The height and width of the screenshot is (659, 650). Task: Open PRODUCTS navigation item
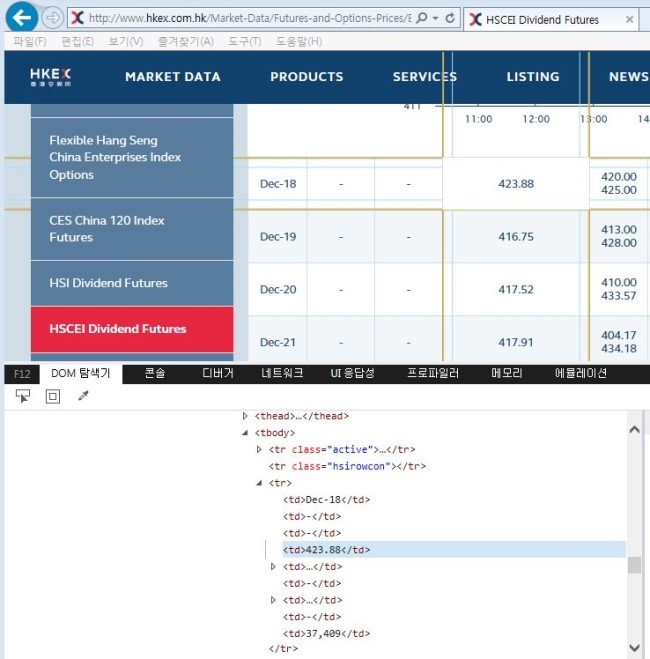307,77
